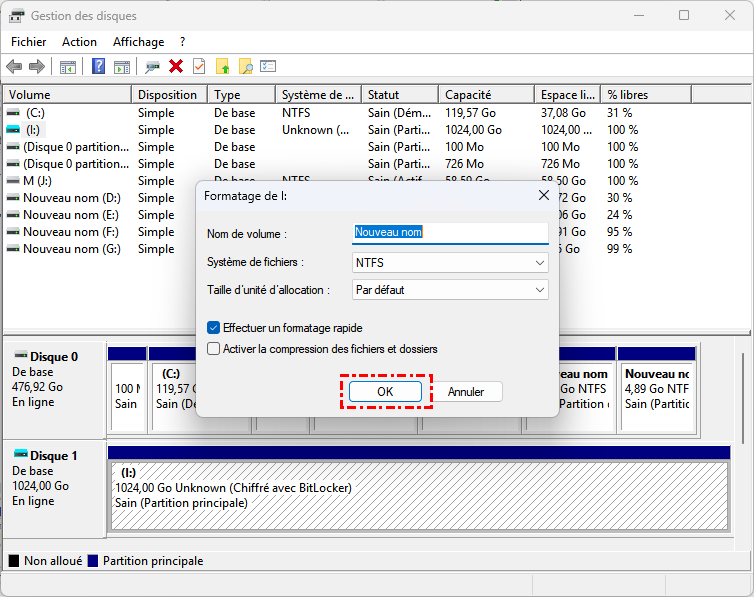
Task: Enable 'Activer la compression des fichiers' checkbox
Action: 213,349
